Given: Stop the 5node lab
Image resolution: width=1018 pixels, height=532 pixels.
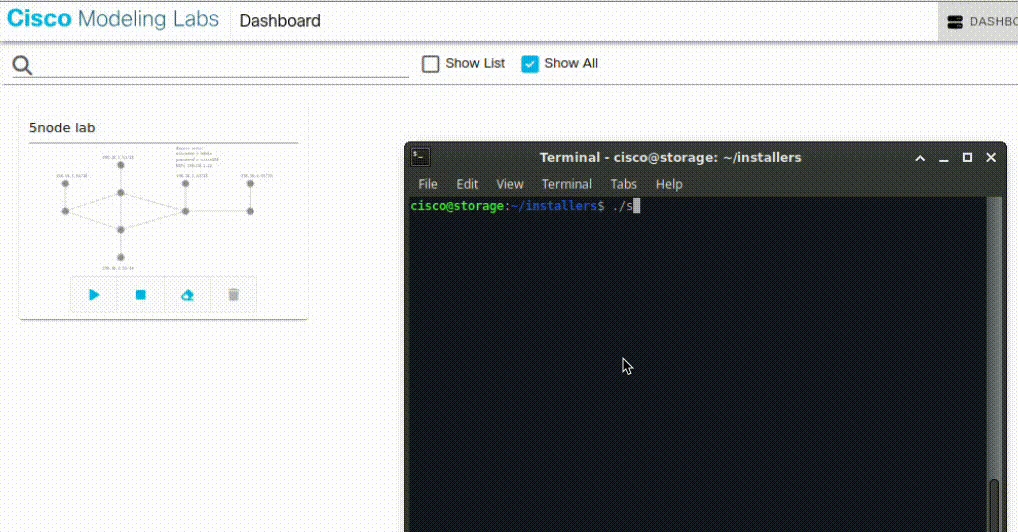Looking at the screenshot, I should coord(140,295).
